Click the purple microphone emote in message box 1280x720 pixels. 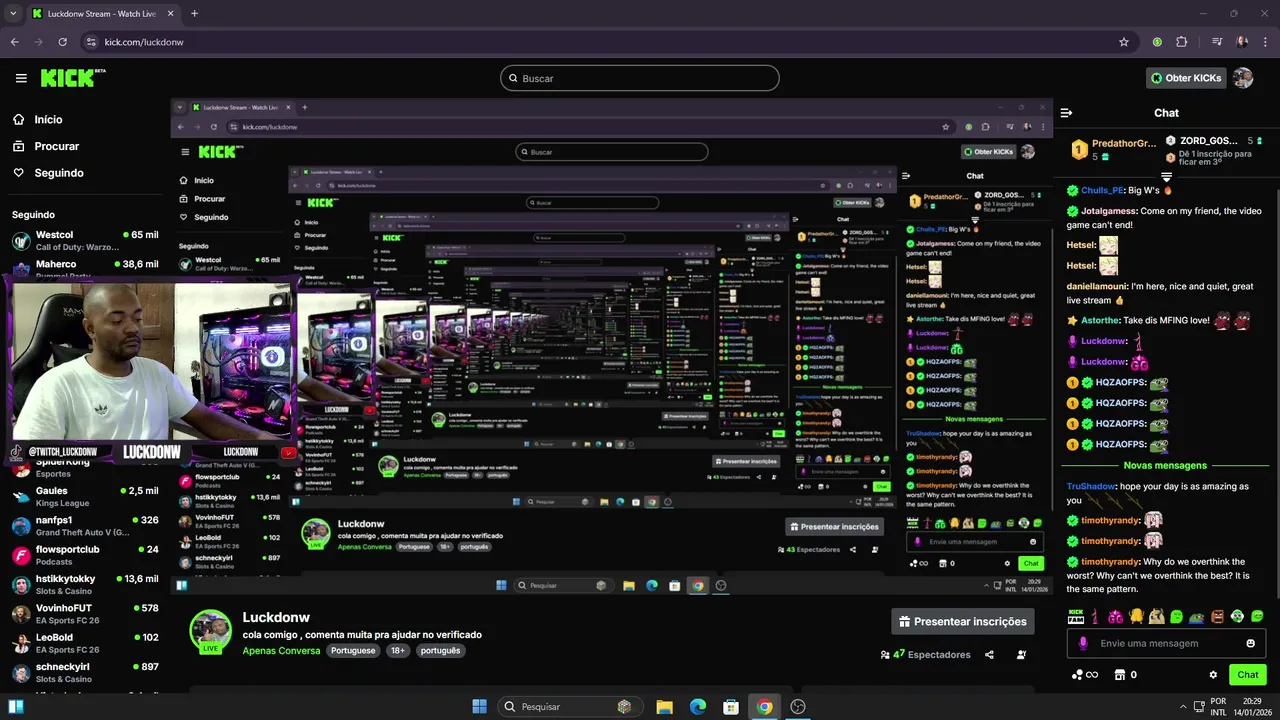coord(1083,643)
